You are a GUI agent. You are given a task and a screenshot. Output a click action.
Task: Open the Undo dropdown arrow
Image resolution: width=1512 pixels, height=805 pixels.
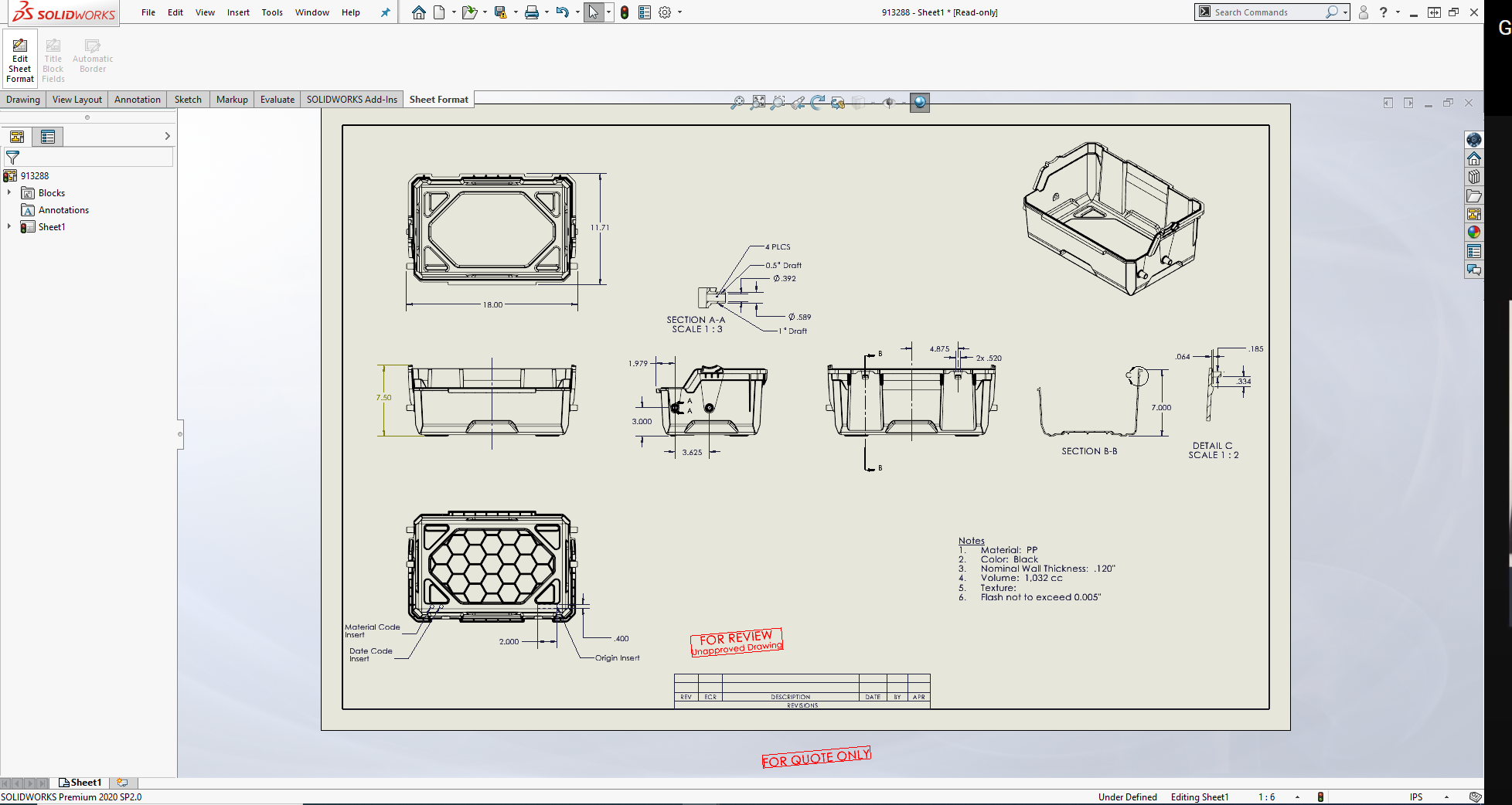(x=577, y=12)
